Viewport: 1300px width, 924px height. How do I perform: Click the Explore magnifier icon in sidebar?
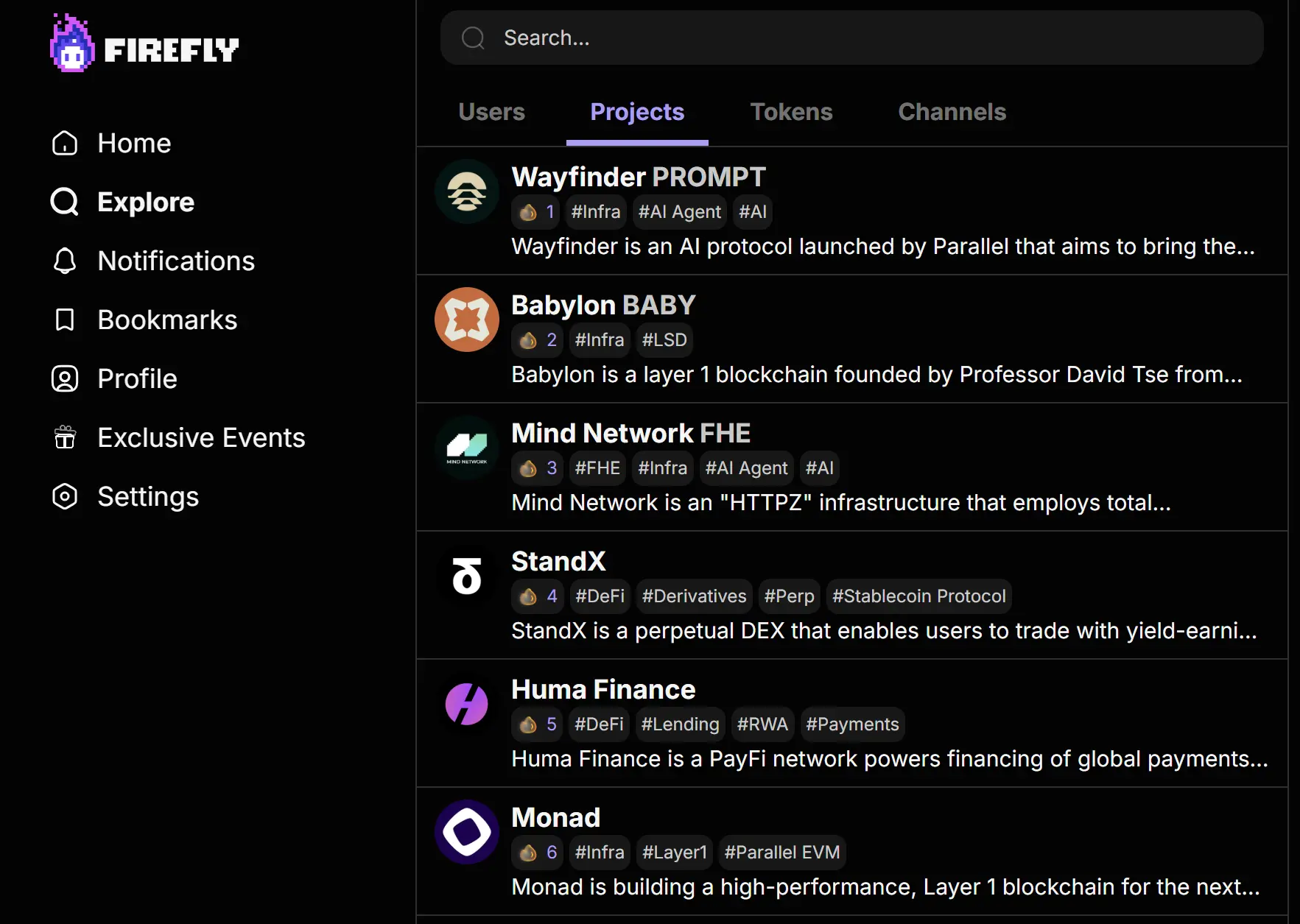pyautogui.click(x=65, y=202)
